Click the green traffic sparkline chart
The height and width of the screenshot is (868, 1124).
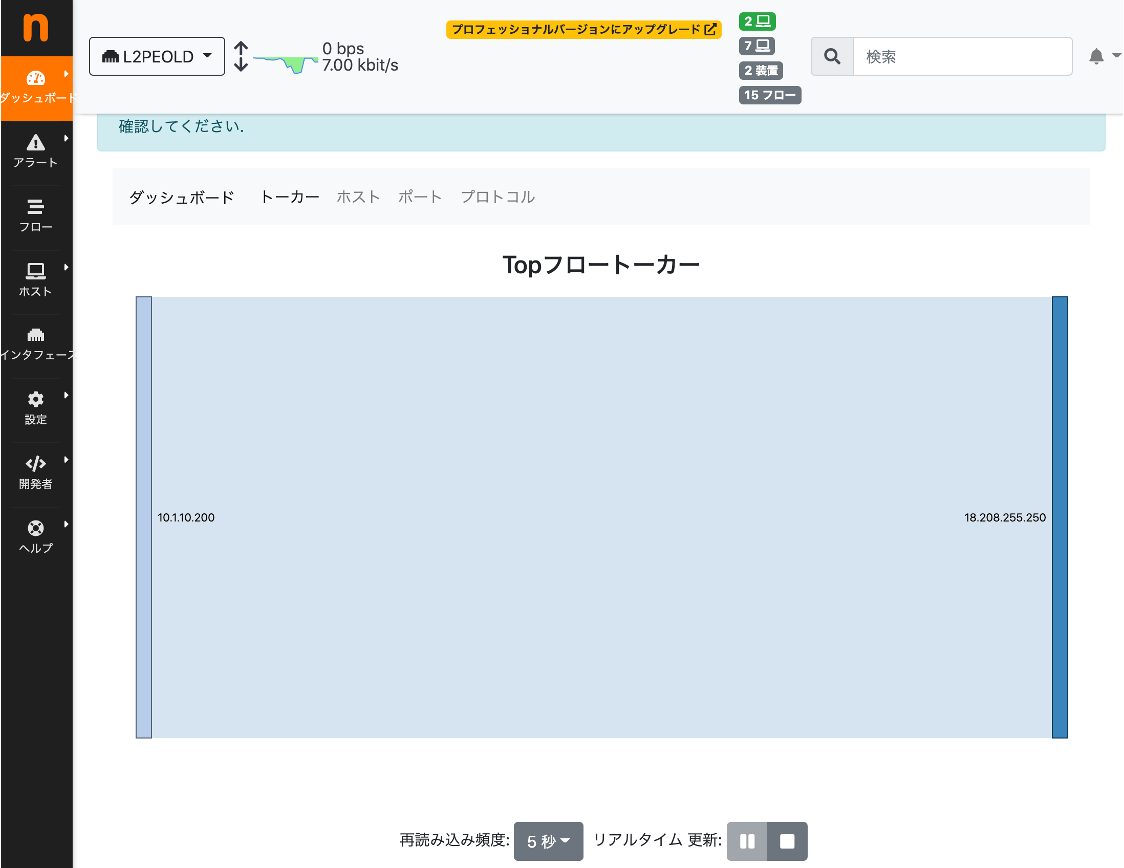click(285, 63)
